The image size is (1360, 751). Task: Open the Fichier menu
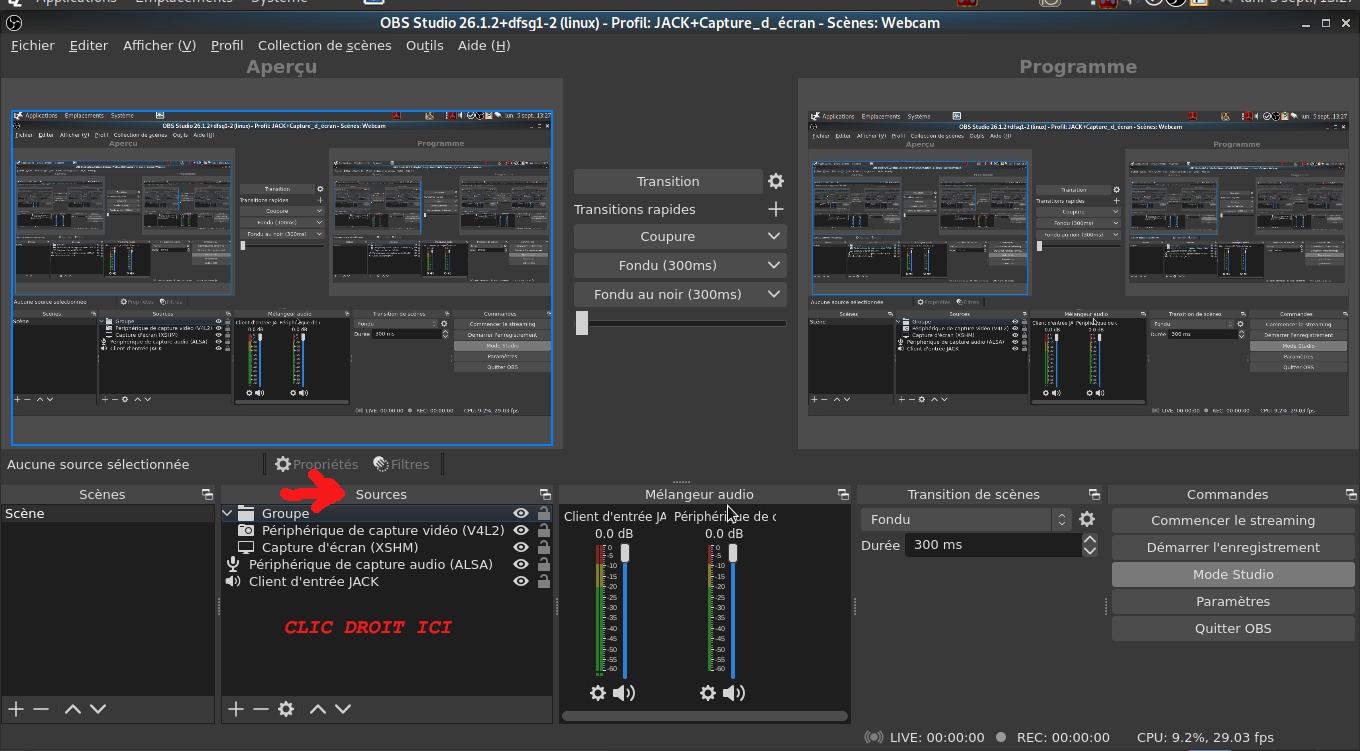coord(33,45)
